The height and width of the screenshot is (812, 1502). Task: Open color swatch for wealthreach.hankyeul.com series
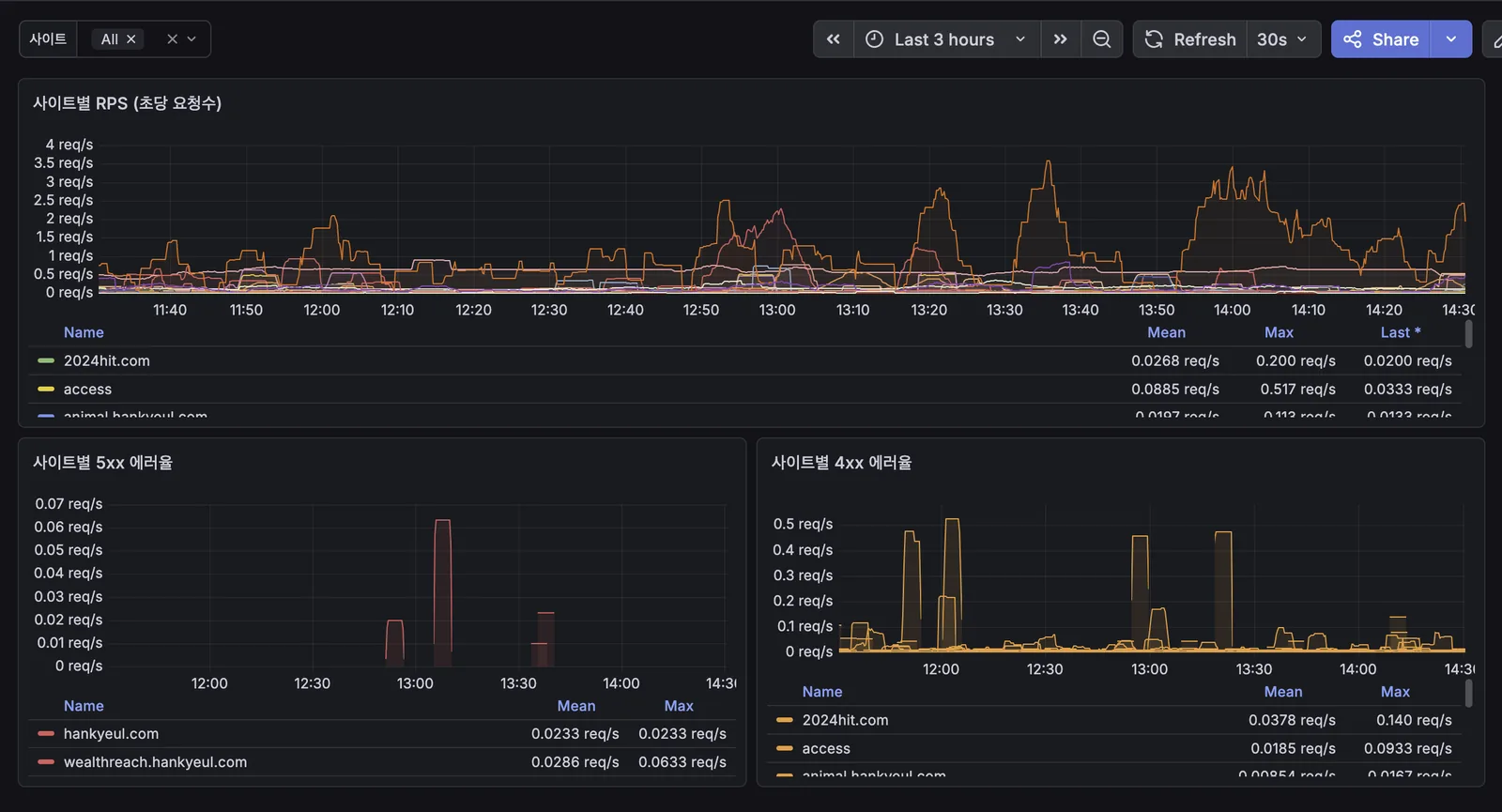pyautogui.click(x=46, y=762)
